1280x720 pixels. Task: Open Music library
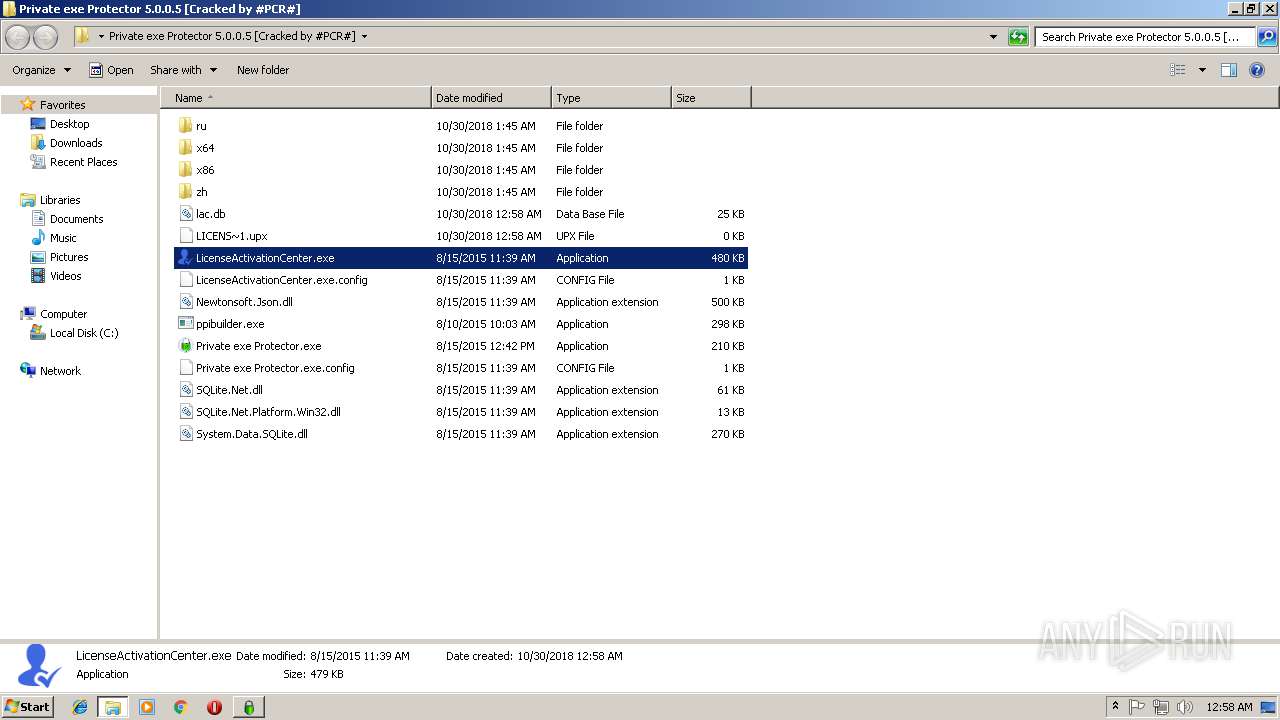(63, 238)
